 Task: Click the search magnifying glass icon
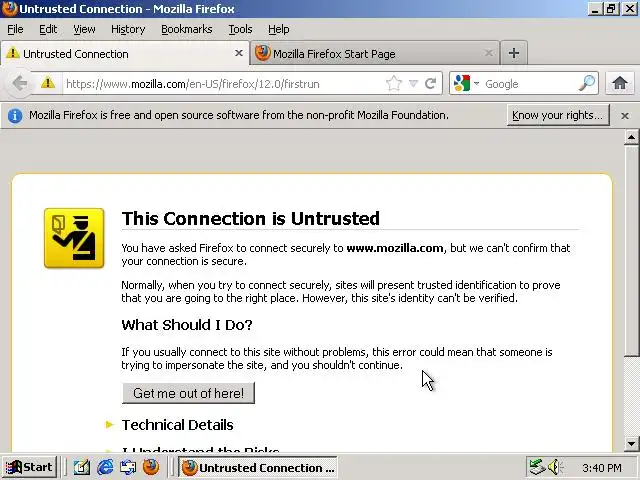point(587,83)
